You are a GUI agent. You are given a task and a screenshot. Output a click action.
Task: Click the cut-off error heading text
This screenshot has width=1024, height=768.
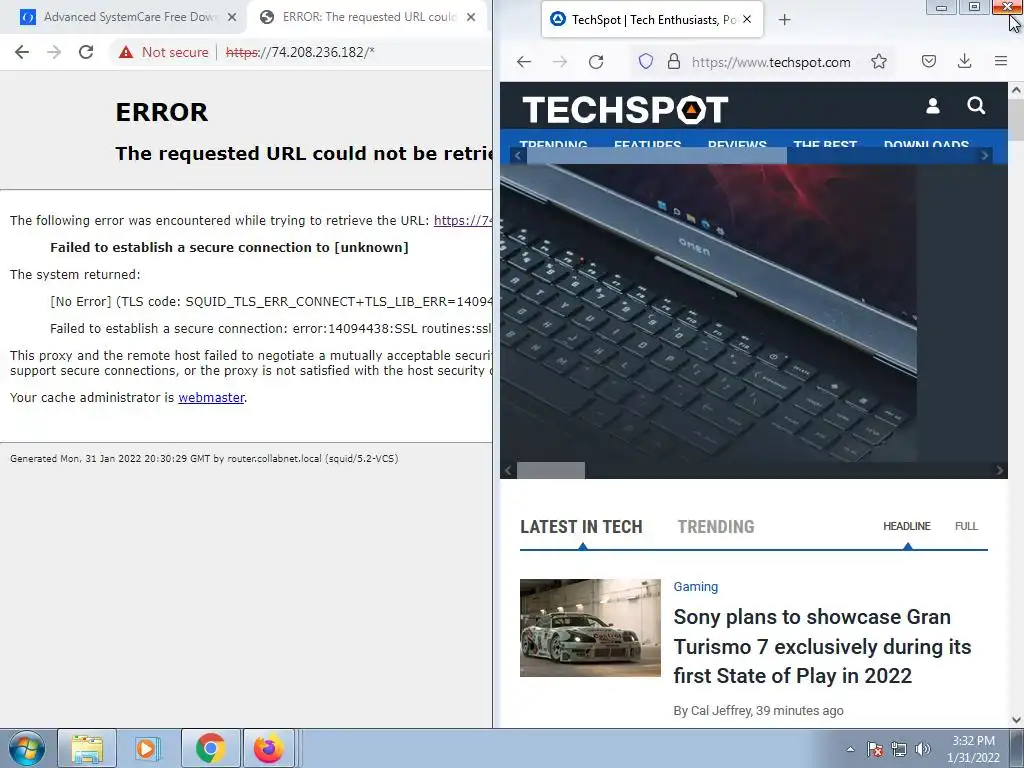click(x=304, y=153)
